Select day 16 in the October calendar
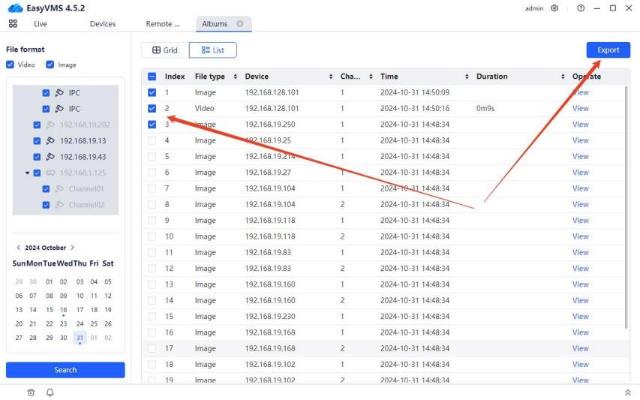The width and height of the screenshot is (640, 400). pyautogui.click(x=64, y=310)
